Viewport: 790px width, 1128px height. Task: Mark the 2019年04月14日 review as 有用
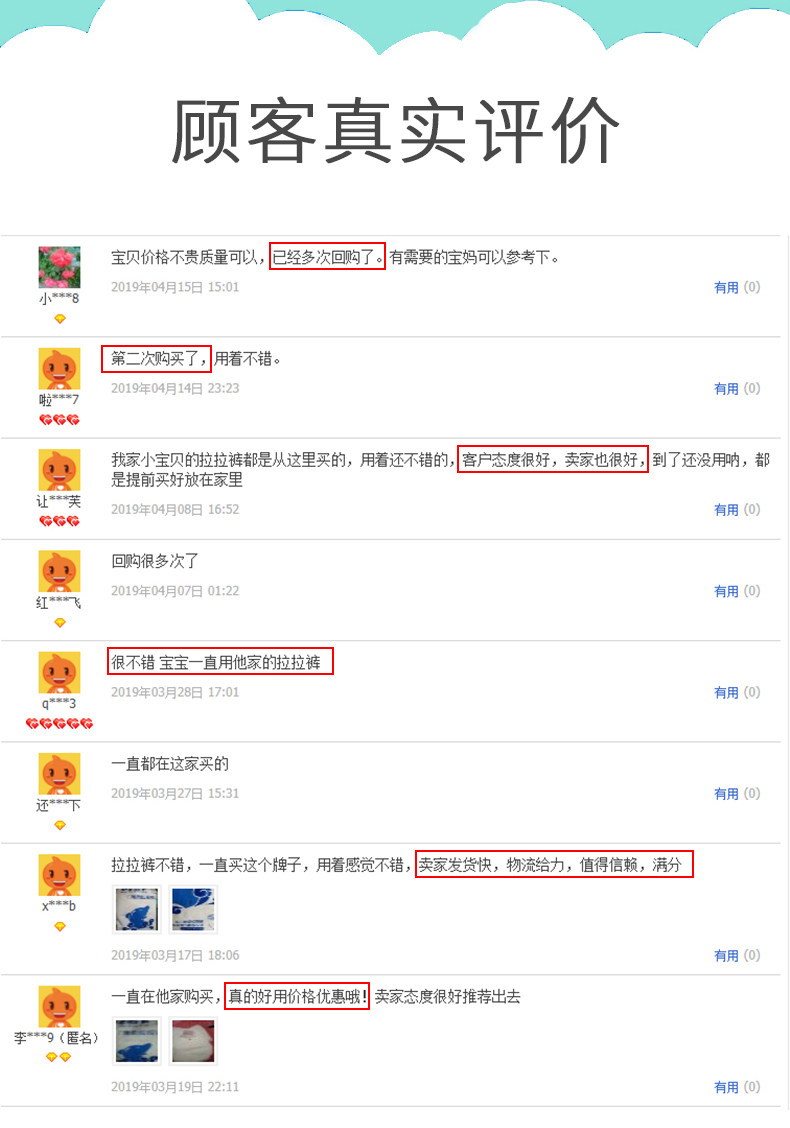[x=726, y=388]
